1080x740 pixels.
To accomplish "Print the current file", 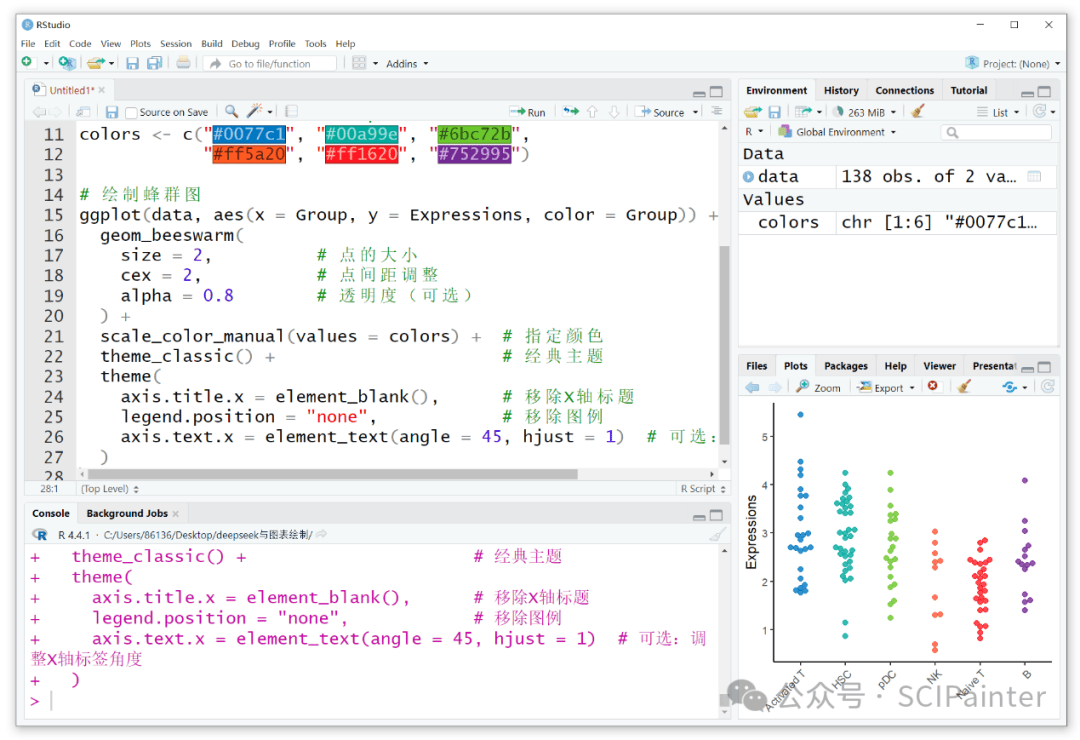I will (x=183, y=63).
